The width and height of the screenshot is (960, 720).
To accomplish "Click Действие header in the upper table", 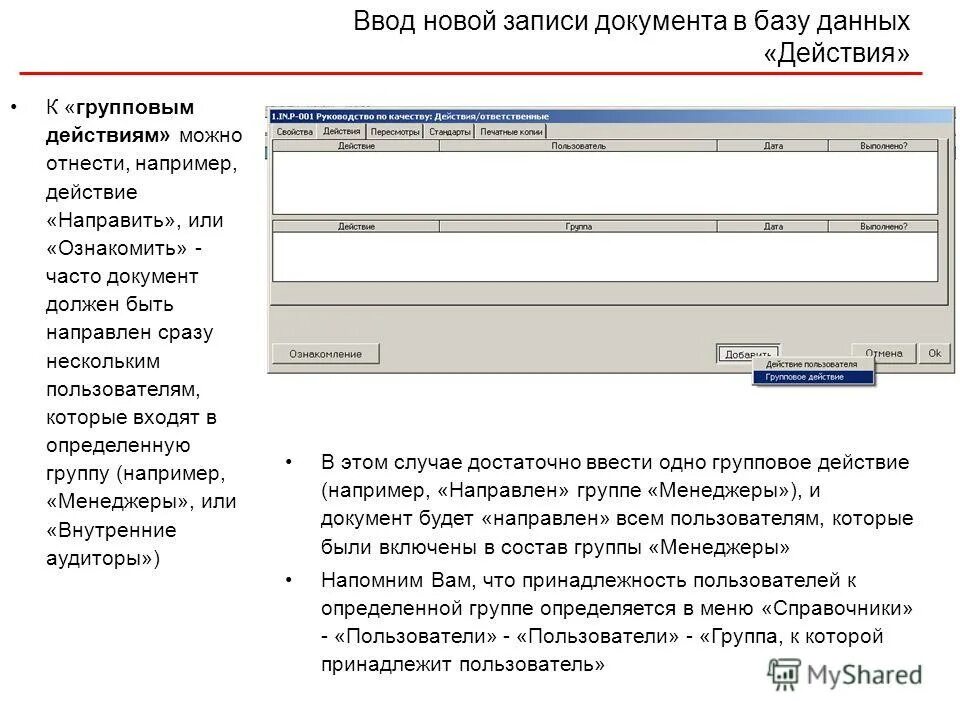I will [356, 146].
